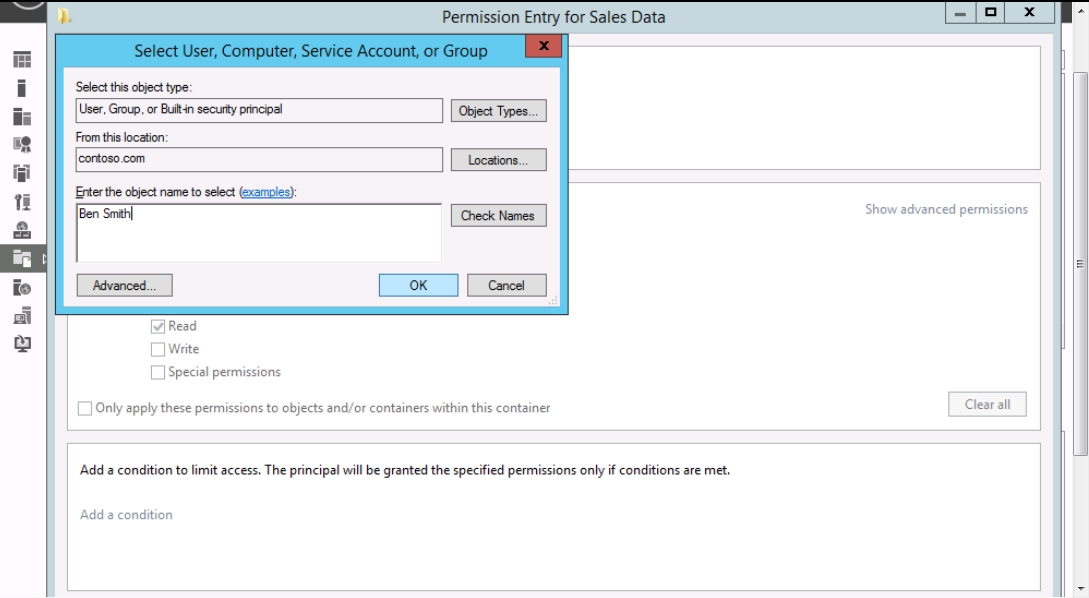Expand the Advanced... search options
This screenshot has height=598, width=1089.
(124, 285)
